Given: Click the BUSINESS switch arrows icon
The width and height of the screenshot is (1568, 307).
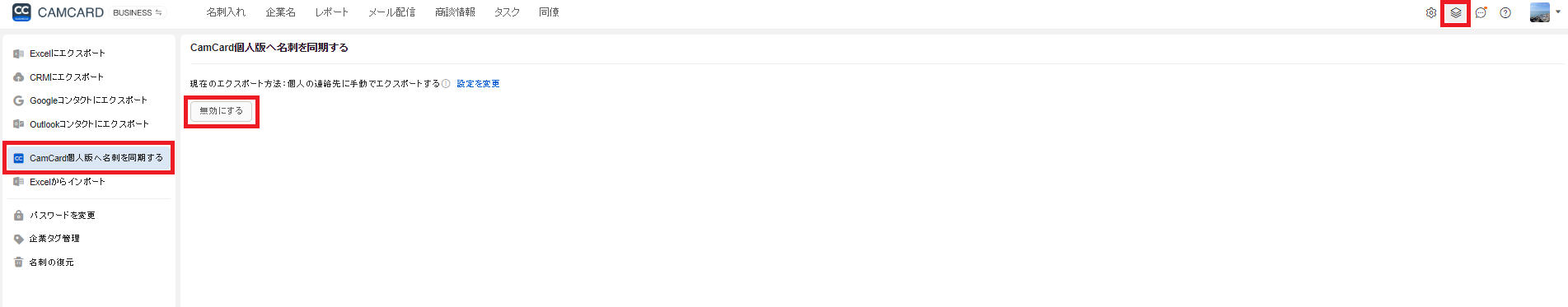Looking at the screenshot, I should click(158, 12).
